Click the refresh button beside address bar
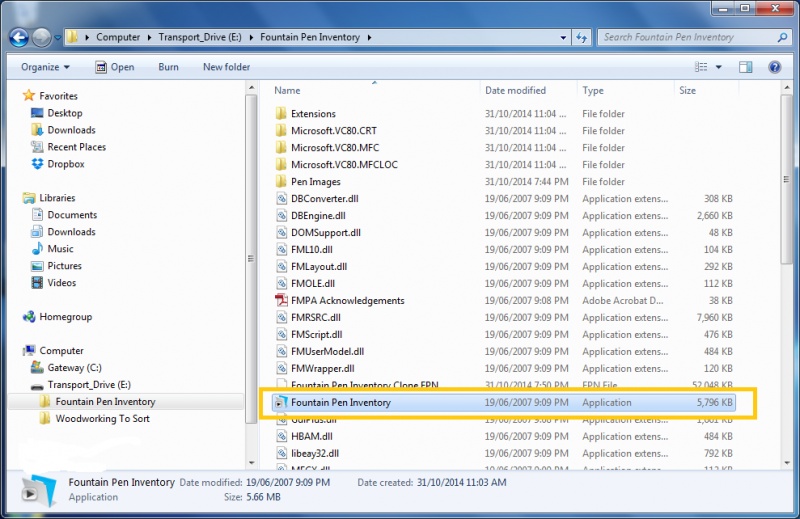The image size is (800, 519). coord(582,38)
